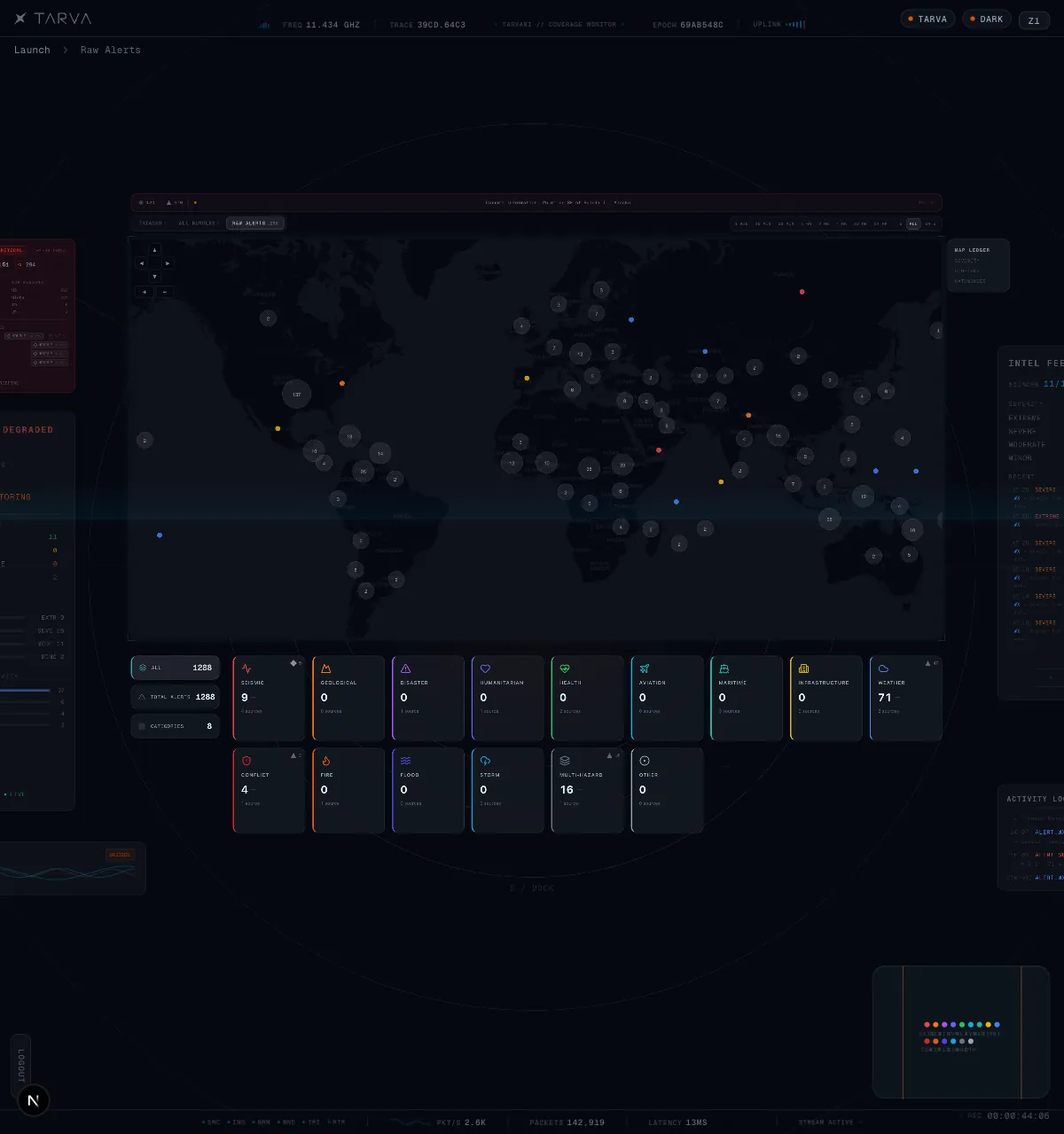This screenshot has width=1064, height=1134.
Task: Click the EPOCH 69AB548C readout
Action: point(688,25)
